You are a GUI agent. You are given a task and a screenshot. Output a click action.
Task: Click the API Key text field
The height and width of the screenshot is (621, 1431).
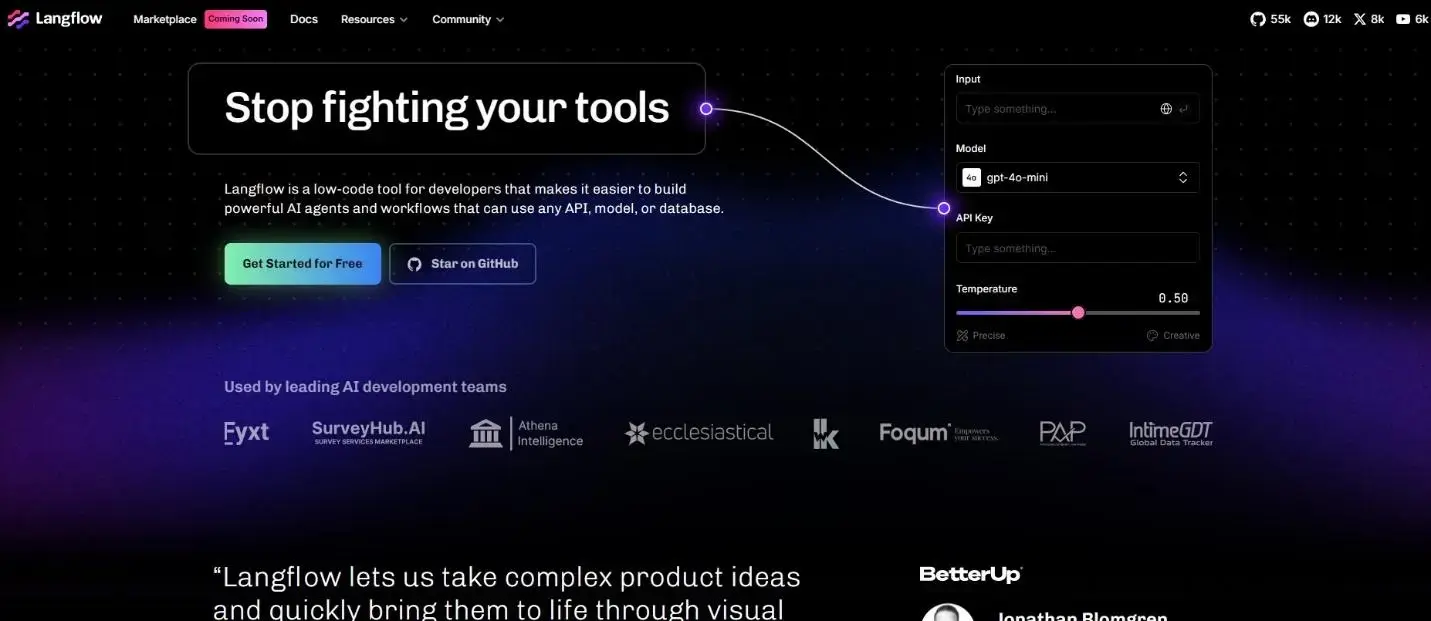[1077, 248]
